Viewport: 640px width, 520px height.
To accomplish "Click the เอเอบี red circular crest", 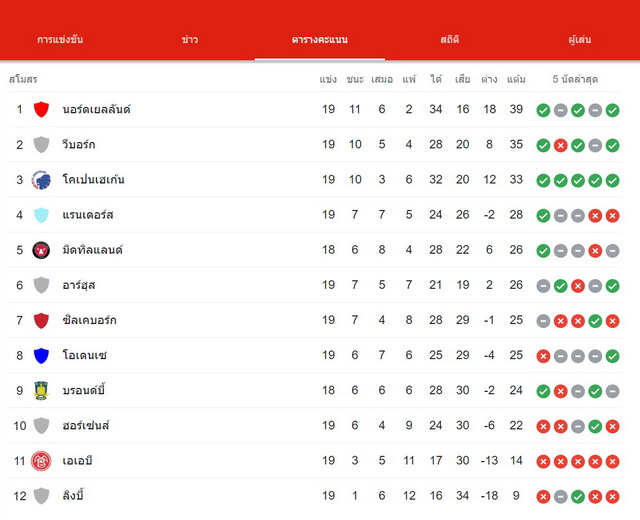I will point(41,461).
